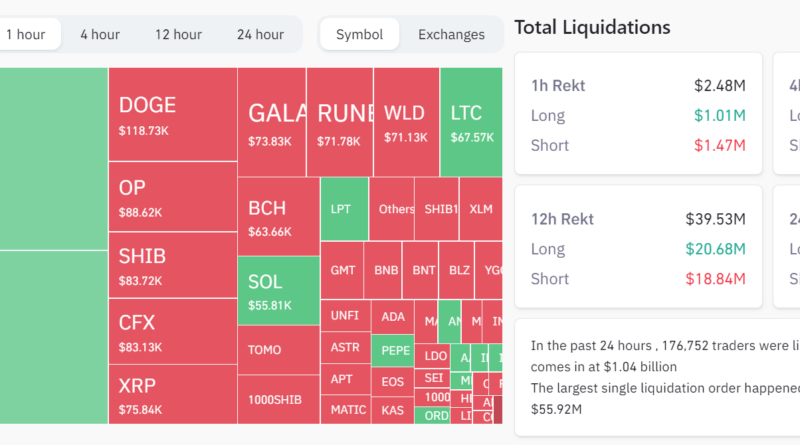Screen dimensions: 800x445
Task: Open the OP $88.62K tile
Action: pos(172,198)
